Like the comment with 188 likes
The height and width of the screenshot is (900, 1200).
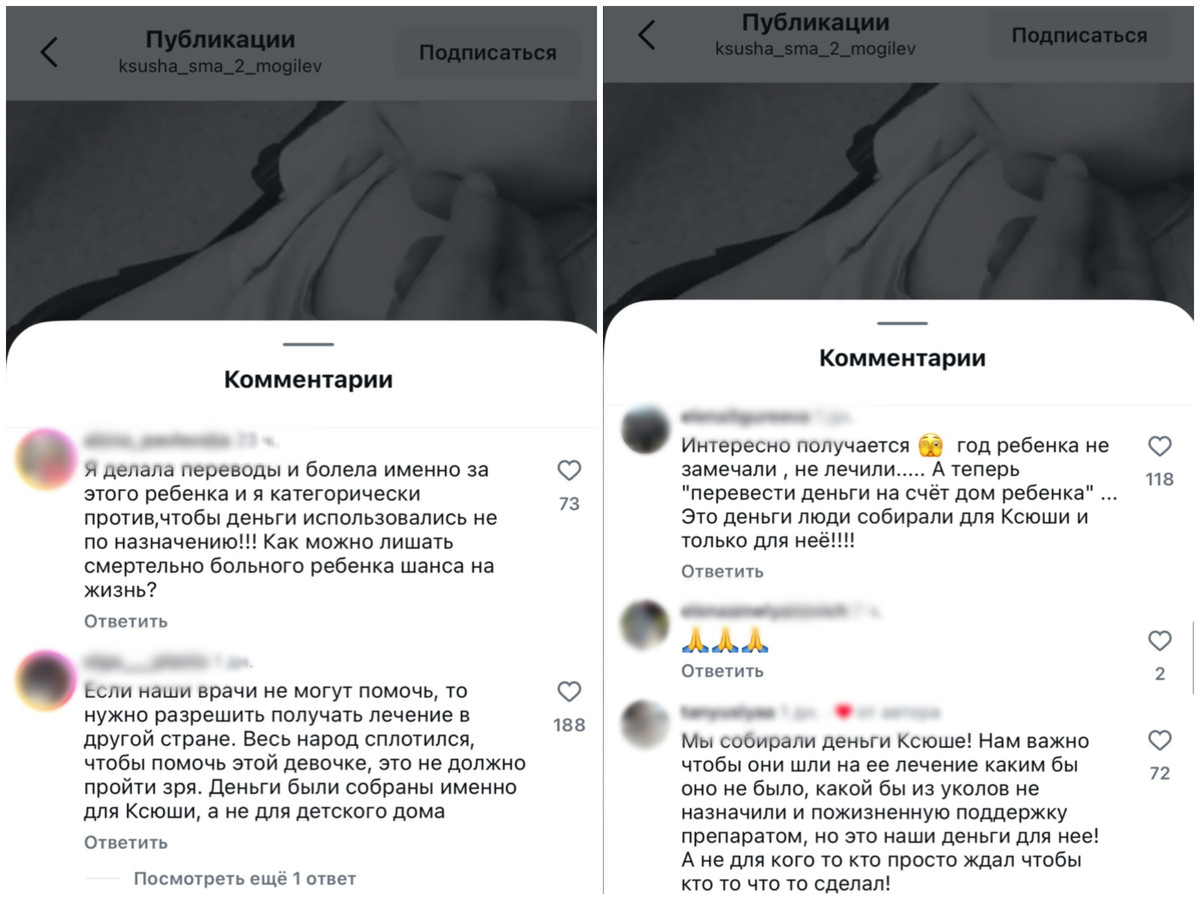pos(569,692)
